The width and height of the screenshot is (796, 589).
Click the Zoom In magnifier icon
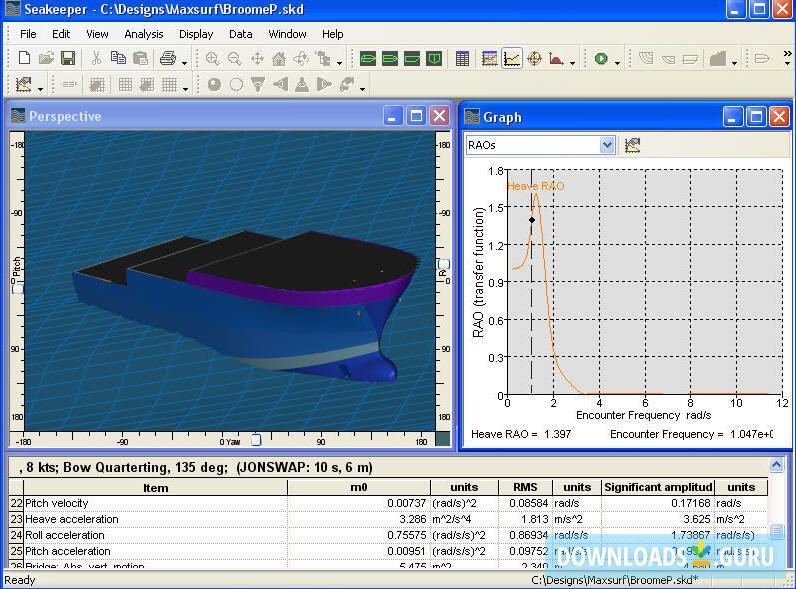click(x=213, y=59)
